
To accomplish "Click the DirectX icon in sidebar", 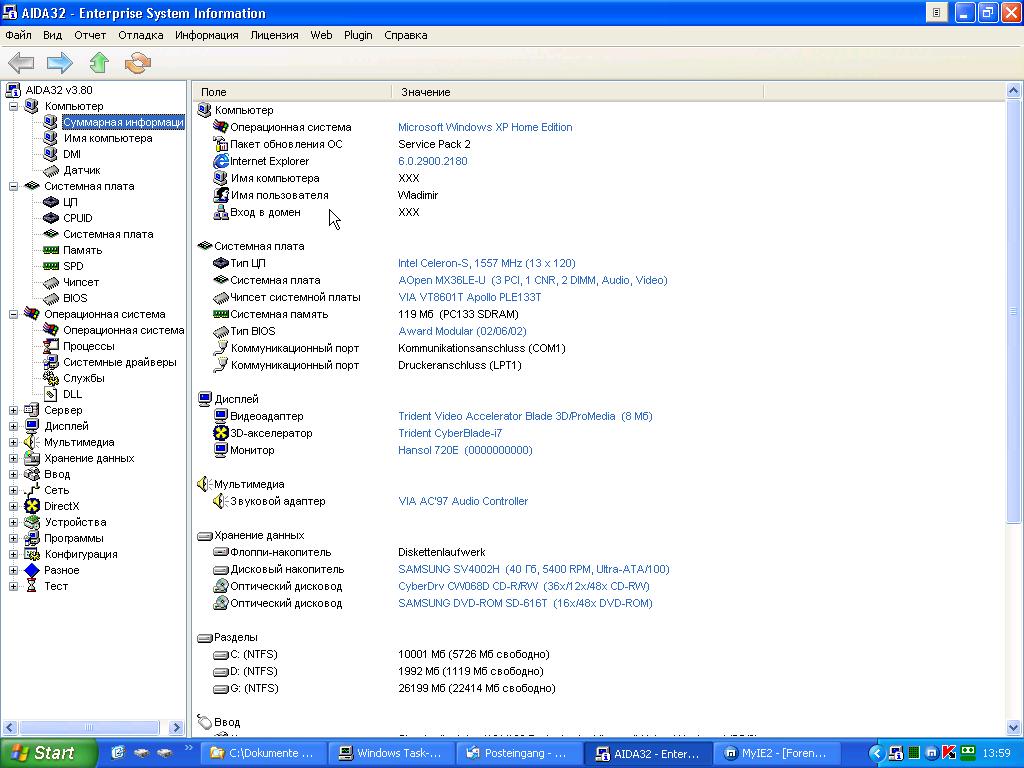I will click(31, 506).
